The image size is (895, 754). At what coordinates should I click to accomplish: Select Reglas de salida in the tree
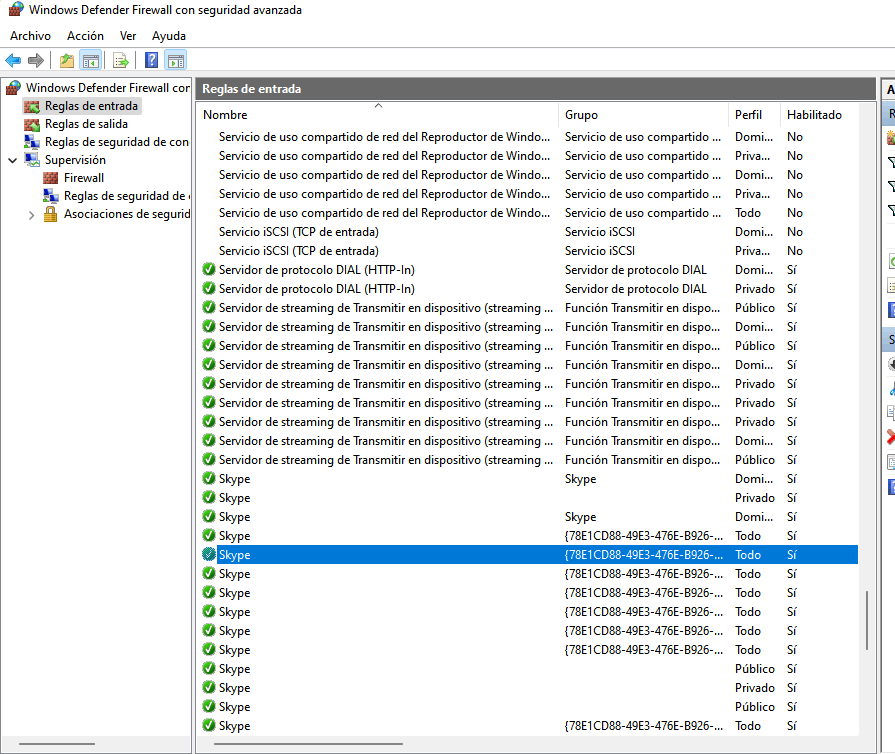86,124
